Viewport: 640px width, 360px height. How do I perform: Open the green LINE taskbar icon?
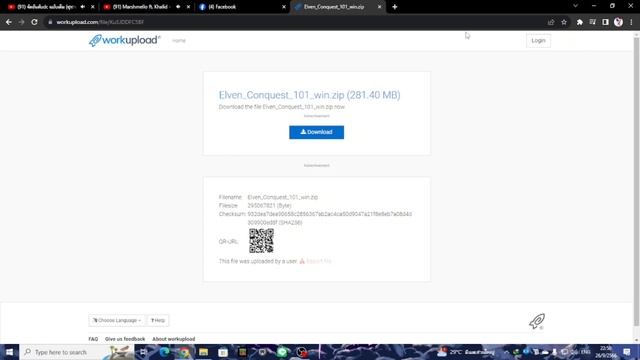(x=282, y=352)
